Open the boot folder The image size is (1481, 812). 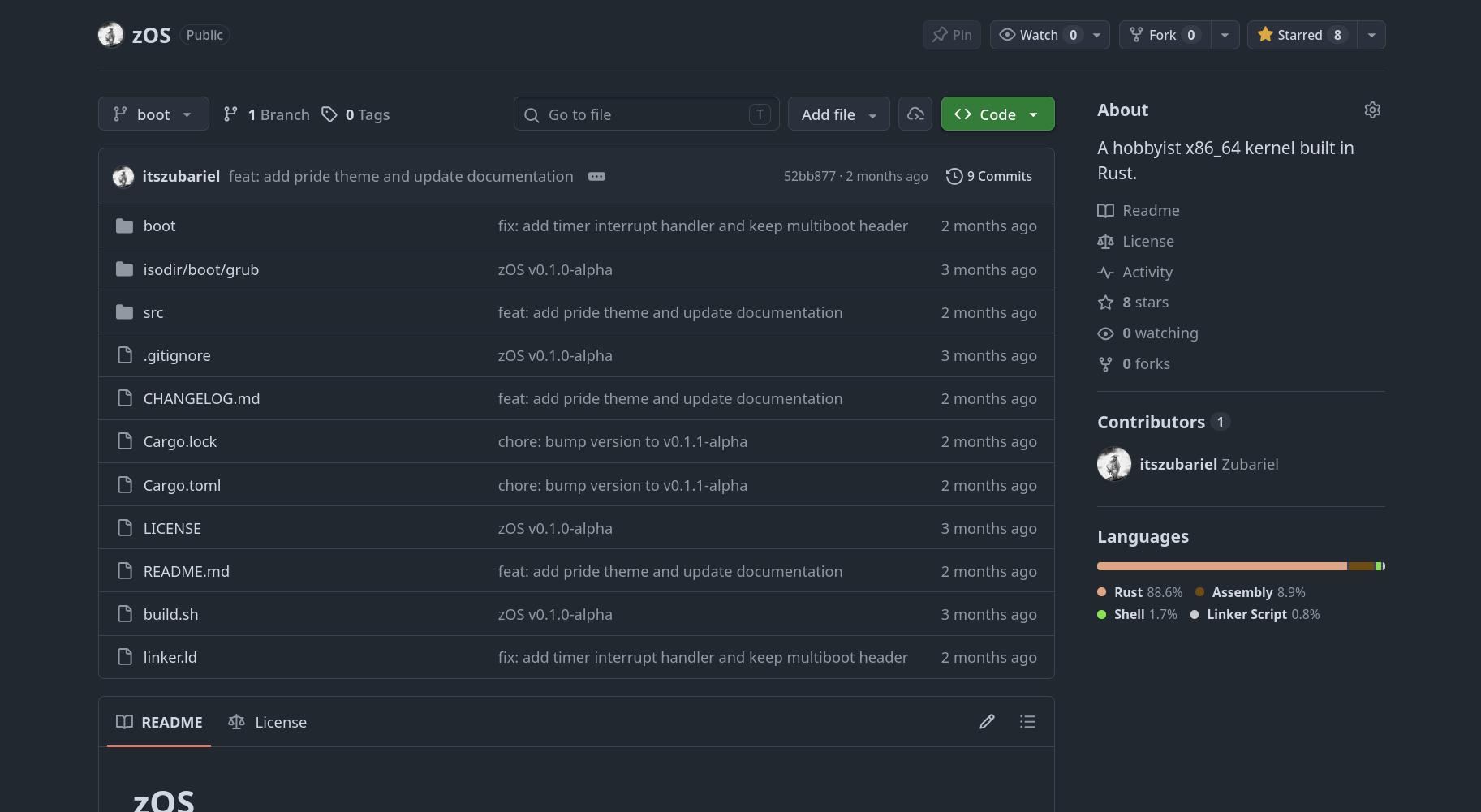[159, 226]
